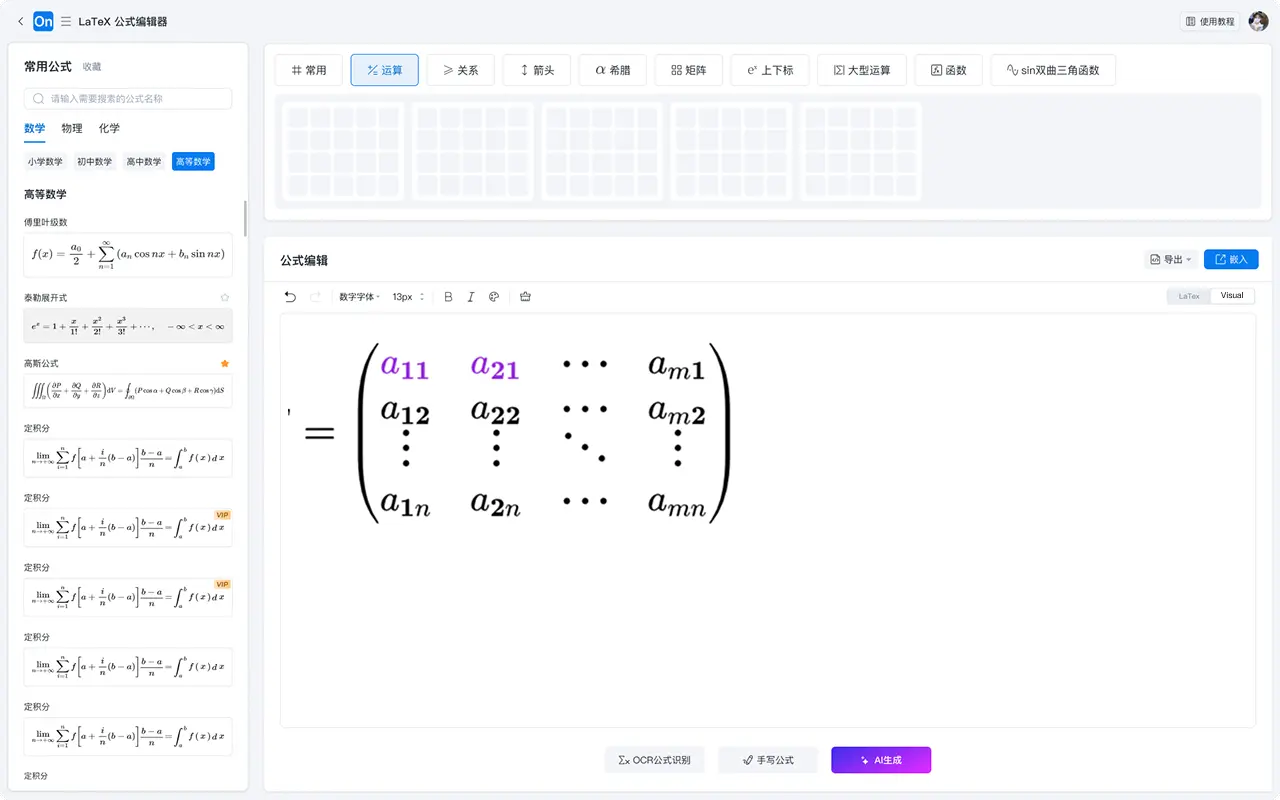
Task: Clear the formula with the trash icon
Action: [x=525, y=296]
